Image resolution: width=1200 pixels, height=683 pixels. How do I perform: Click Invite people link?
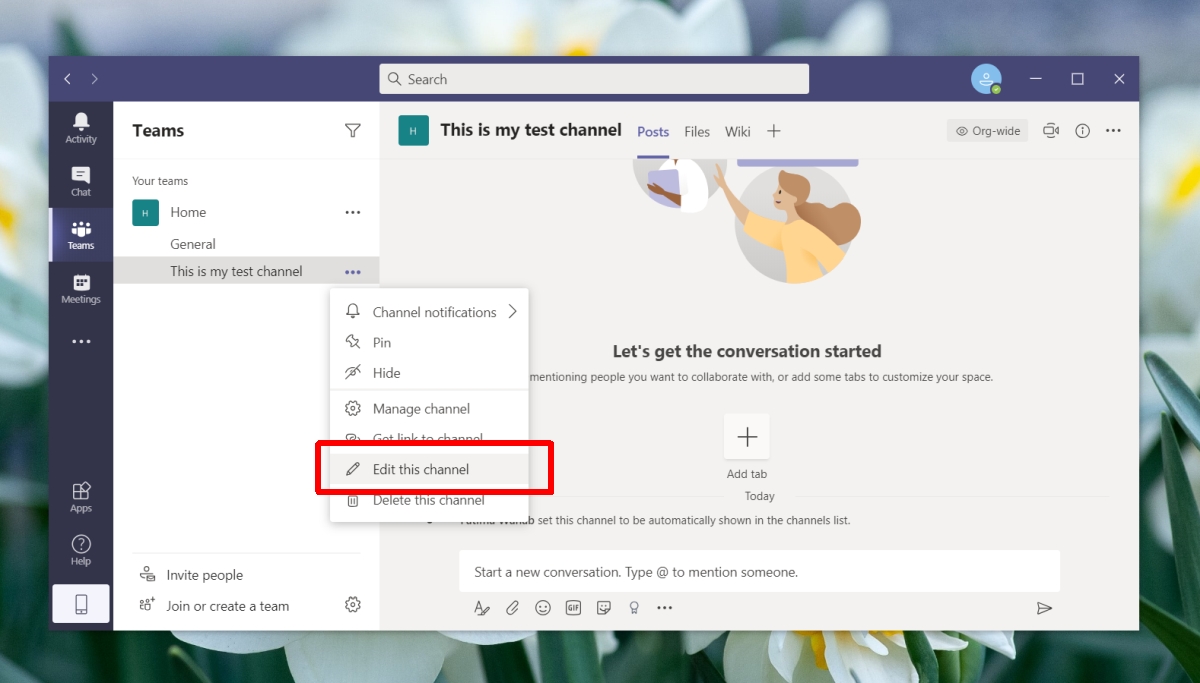[191, 575]
